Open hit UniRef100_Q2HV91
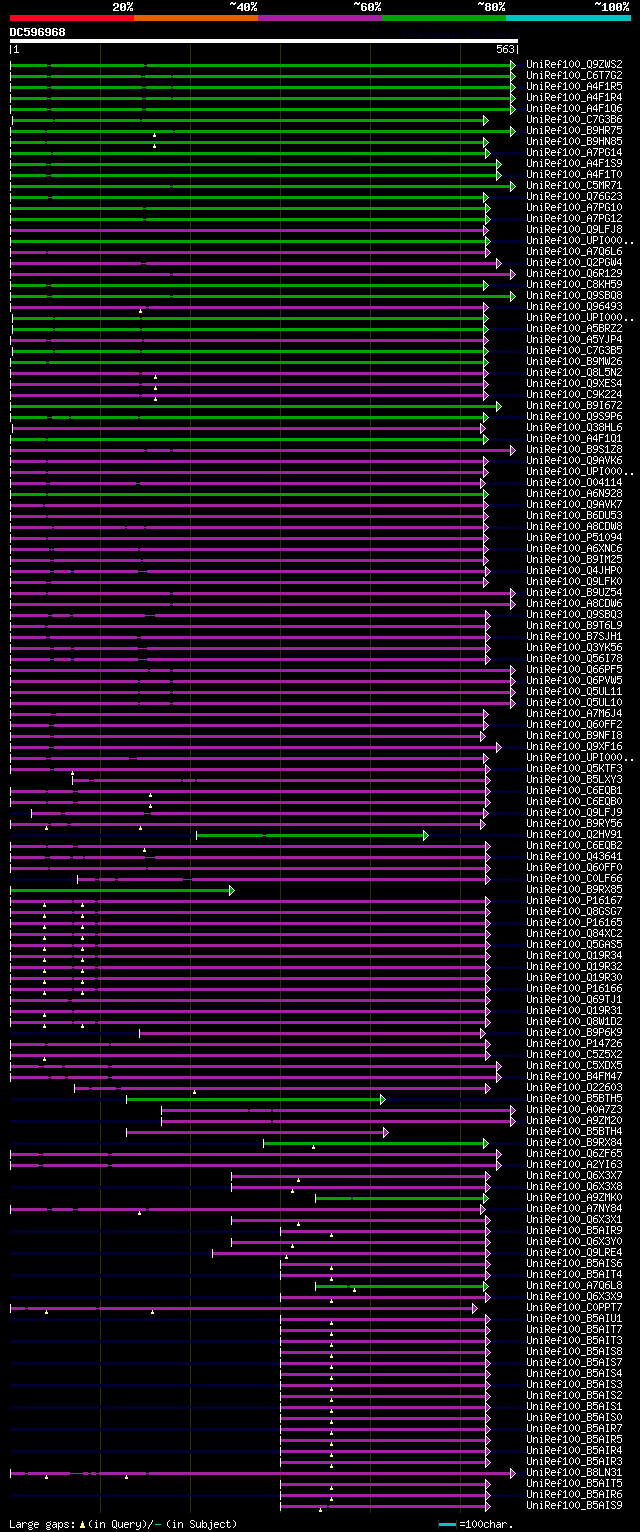Screen dimensions: 640x1532 pyautogui.click(x=574, y=834)
